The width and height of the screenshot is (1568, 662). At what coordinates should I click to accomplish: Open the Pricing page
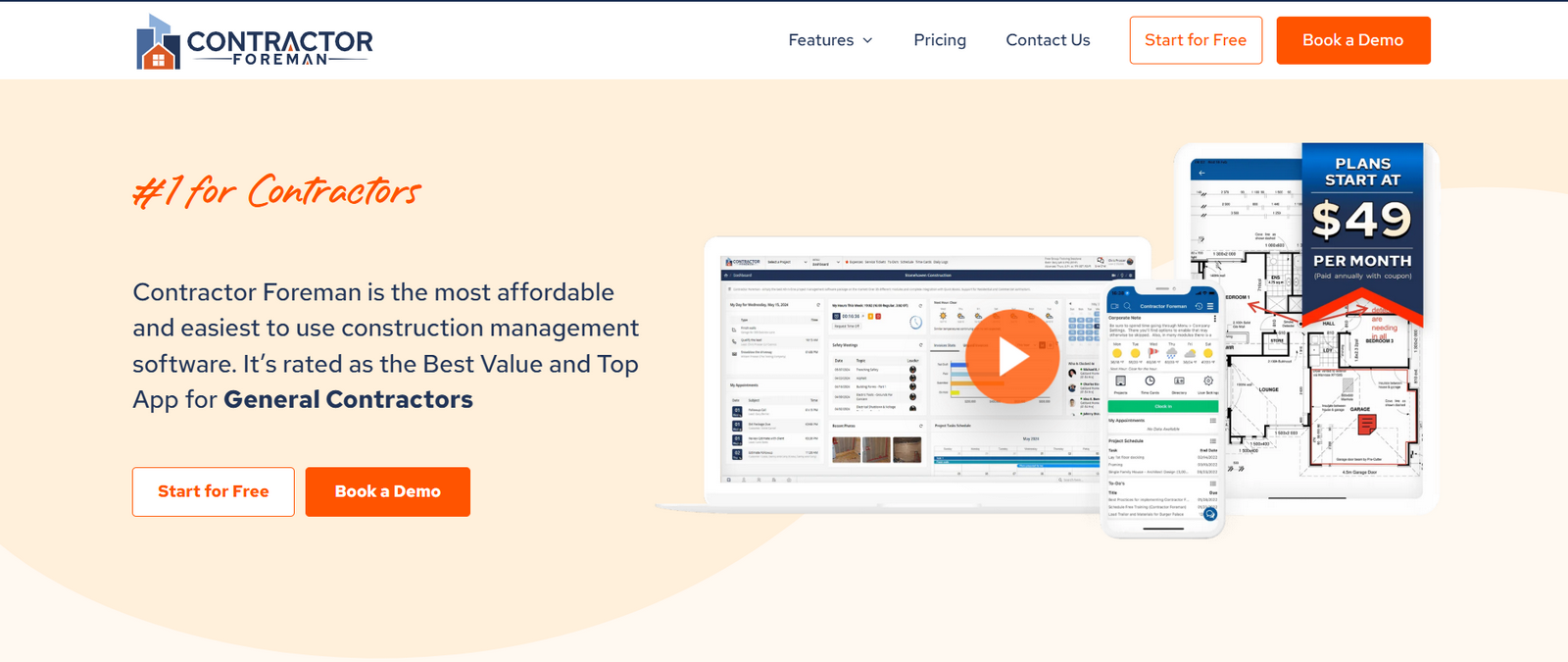click(940, 40)
